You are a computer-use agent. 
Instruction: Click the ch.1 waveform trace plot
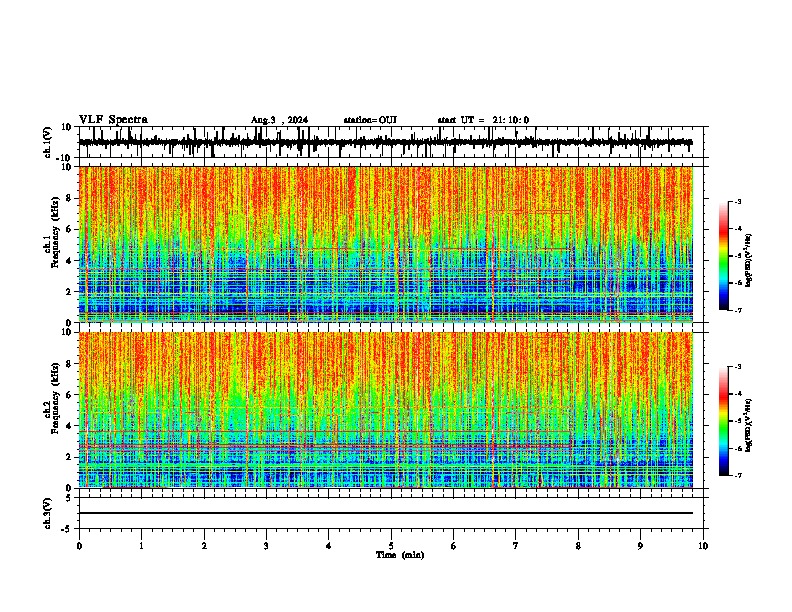(x=386, y=142)
